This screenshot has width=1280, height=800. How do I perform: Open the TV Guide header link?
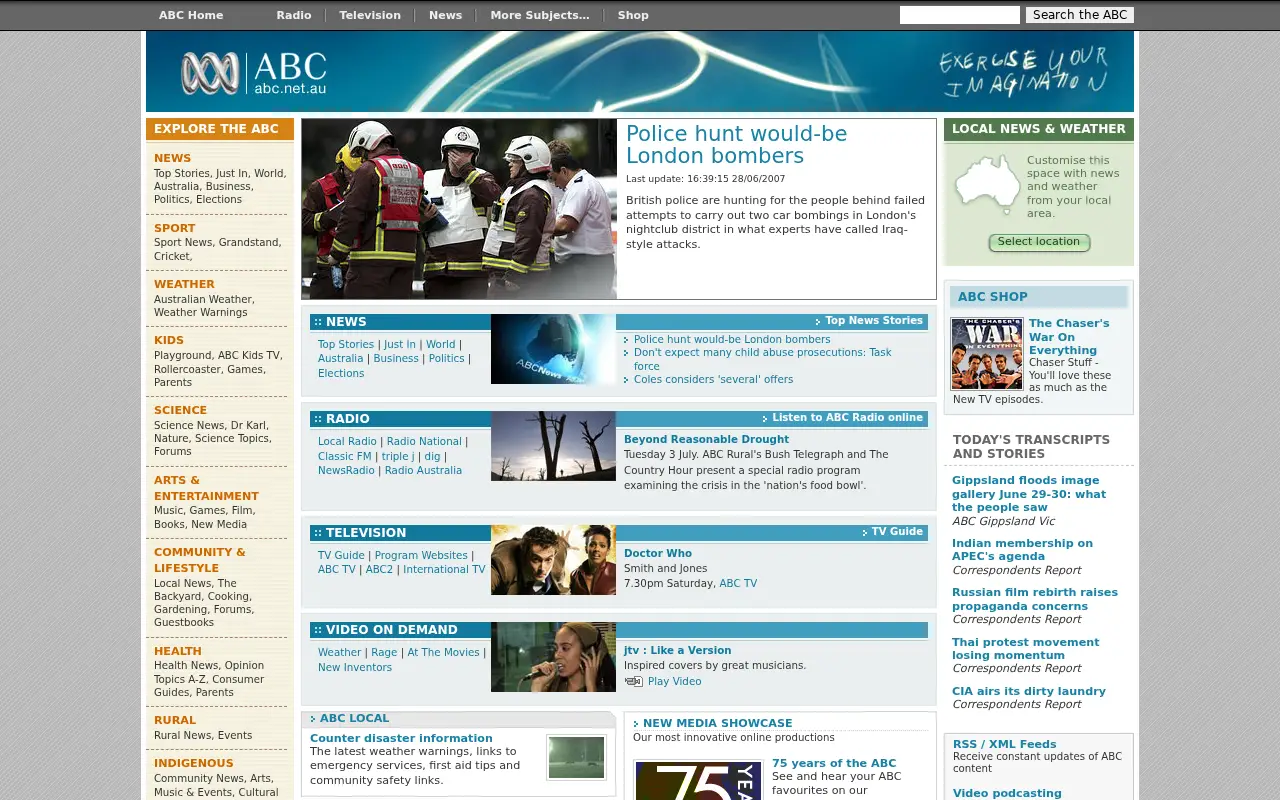point(897,532)
